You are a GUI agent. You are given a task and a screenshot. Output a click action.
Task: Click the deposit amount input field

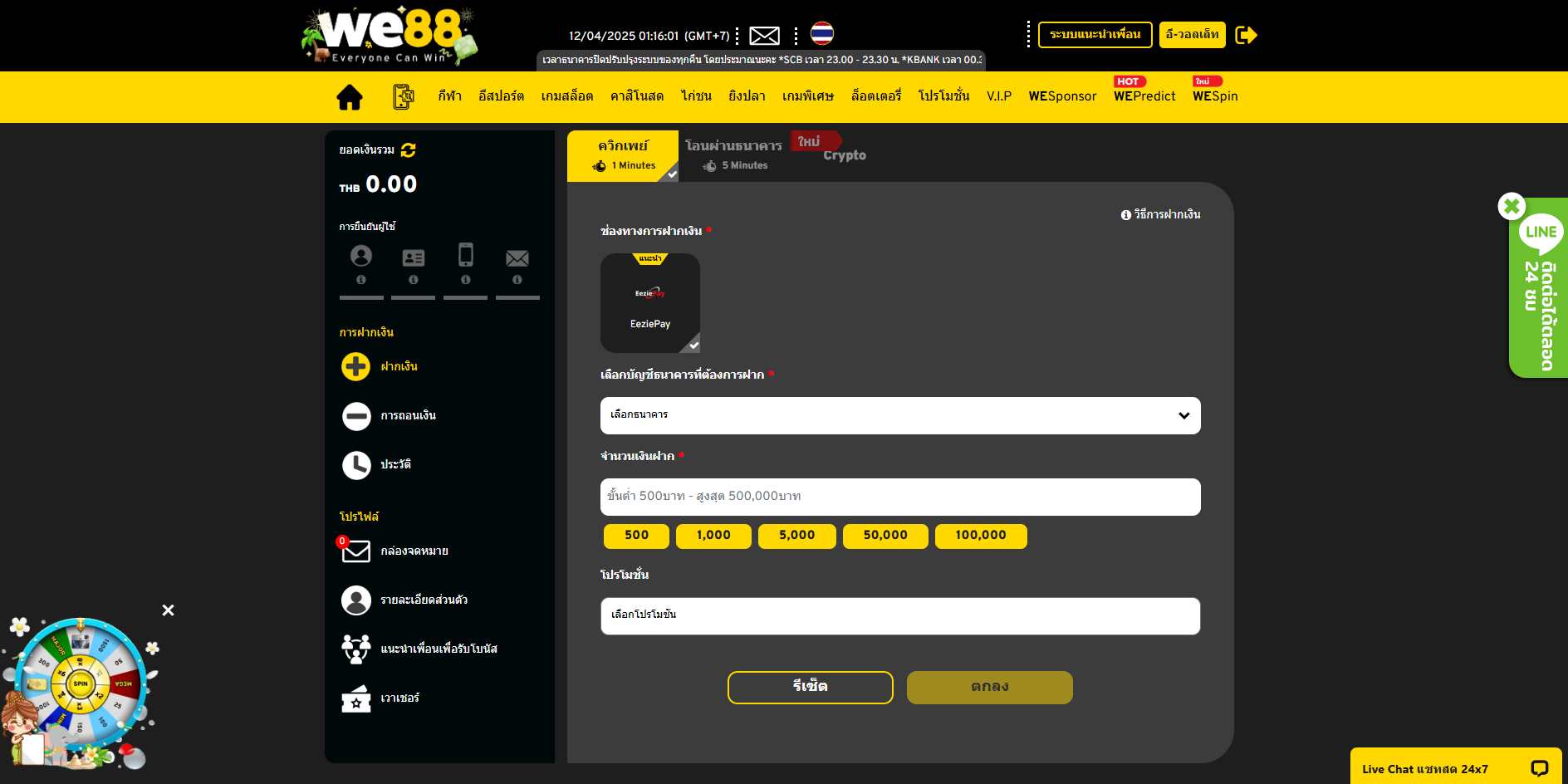(900, 497)
